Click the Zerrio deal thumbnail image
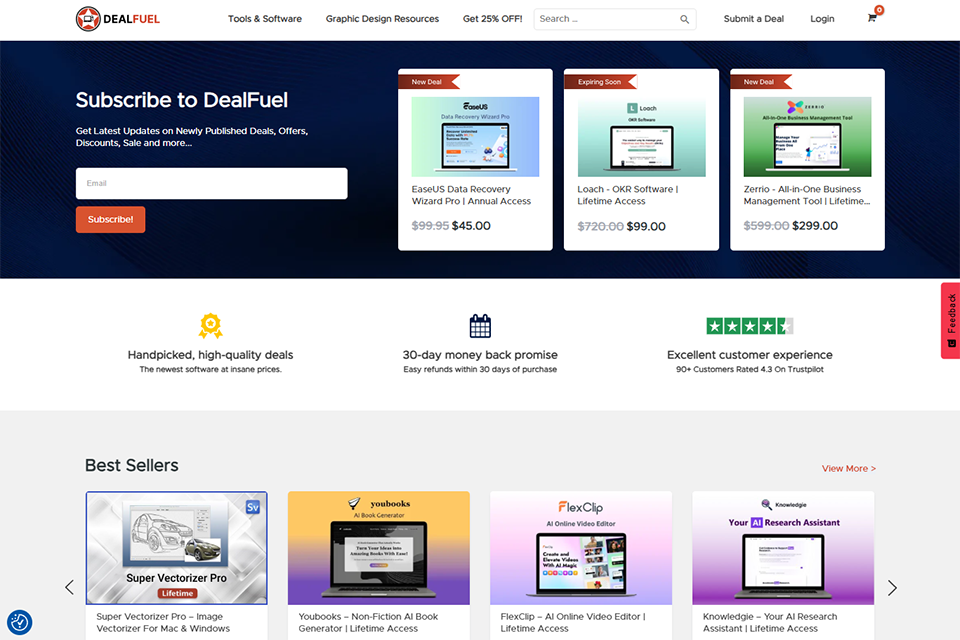 [807, 137]
